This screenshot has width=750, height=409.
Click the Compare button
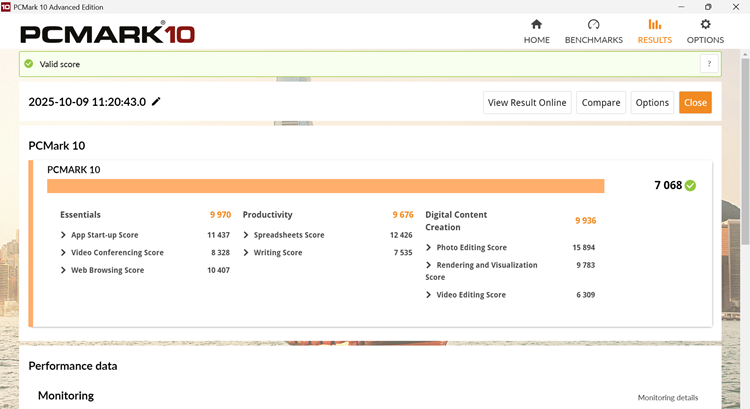601,102
